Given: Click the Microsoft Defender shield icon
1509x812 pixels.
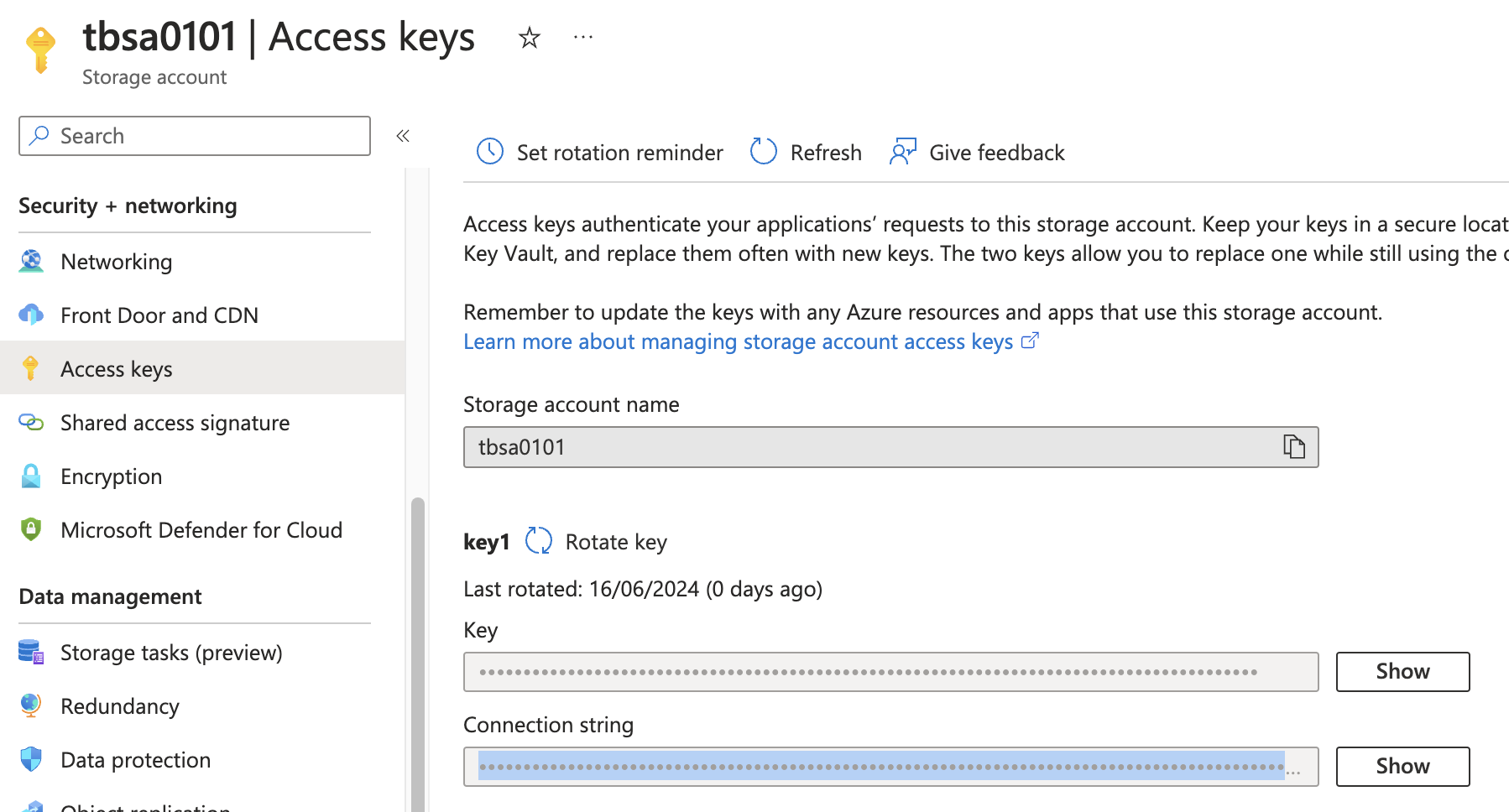Looking at the screenshot, I should [31, 530].
